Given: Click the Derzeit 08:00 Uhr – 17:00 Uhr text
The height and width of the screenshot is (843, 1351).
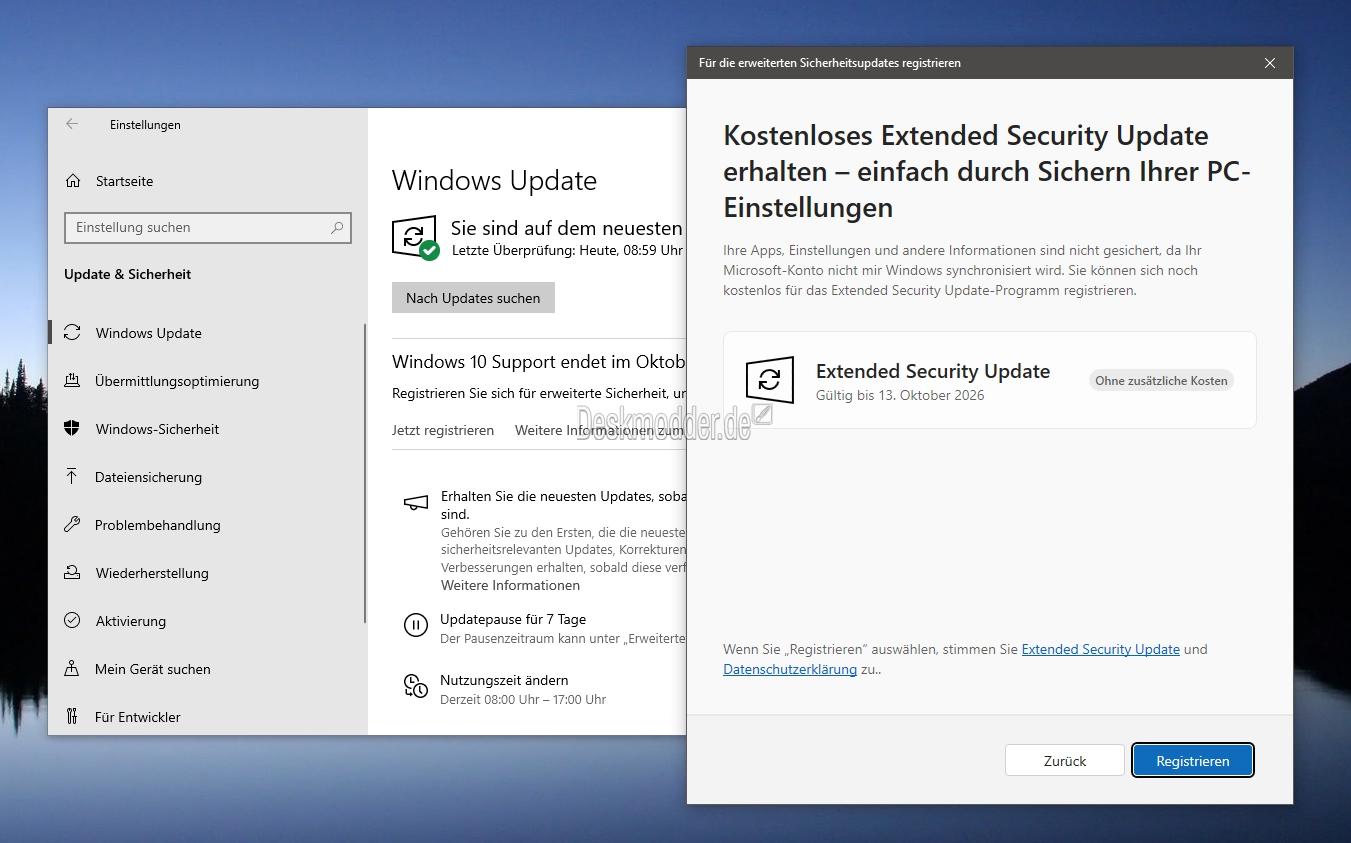Looking at the screenshot, I should point(523,699).
